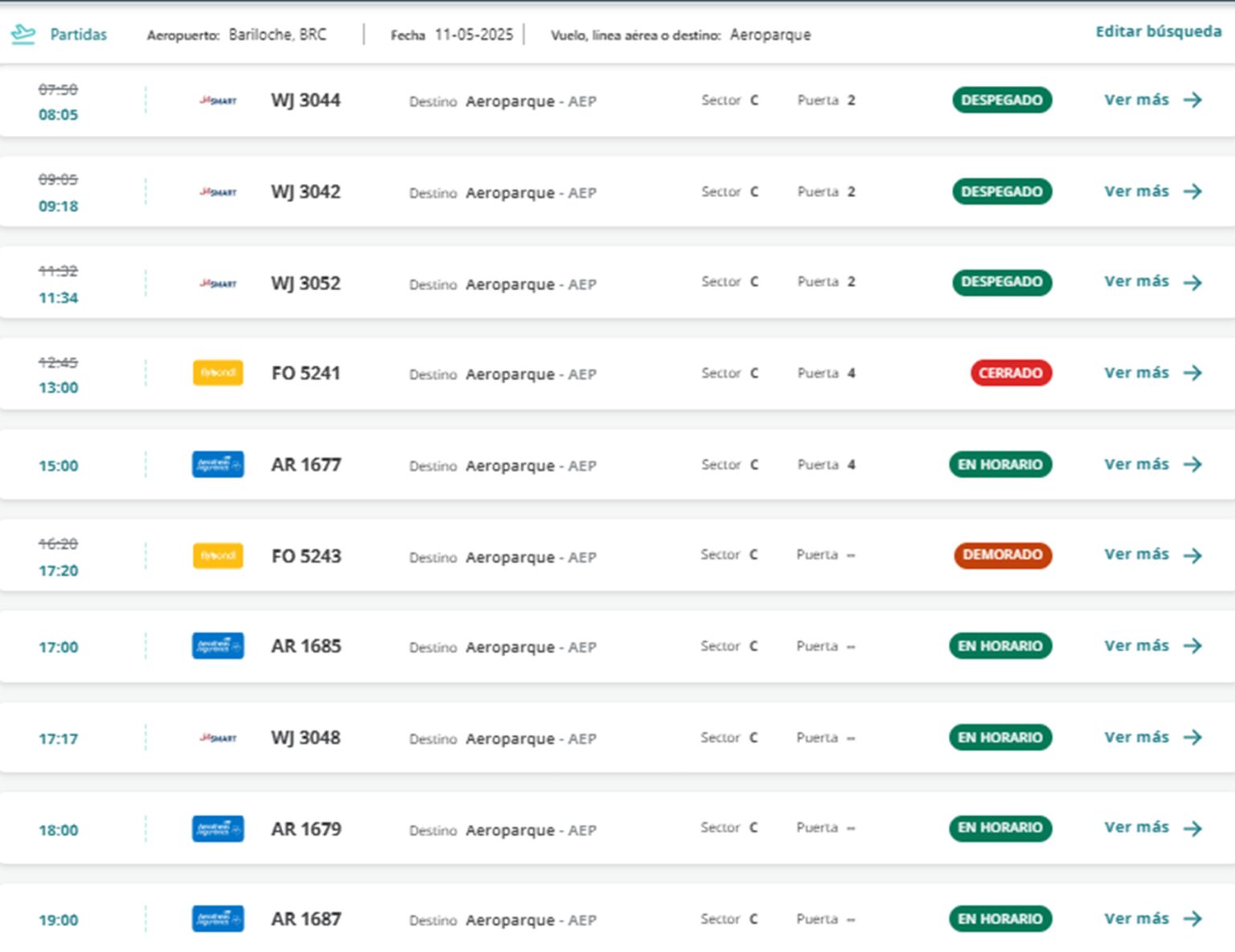Expand details with Ver más for WJ 3044
1235x952 pixels.
point(1136,100)
